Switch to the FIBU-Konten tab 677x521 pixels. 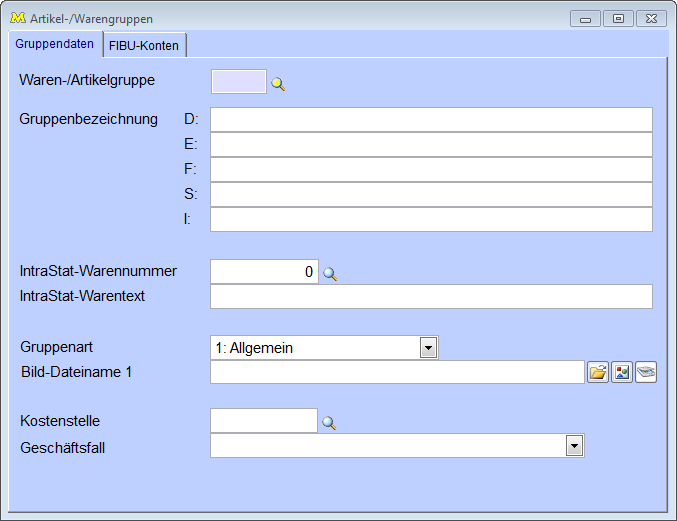pyautogui.click(x=144, y=46)
